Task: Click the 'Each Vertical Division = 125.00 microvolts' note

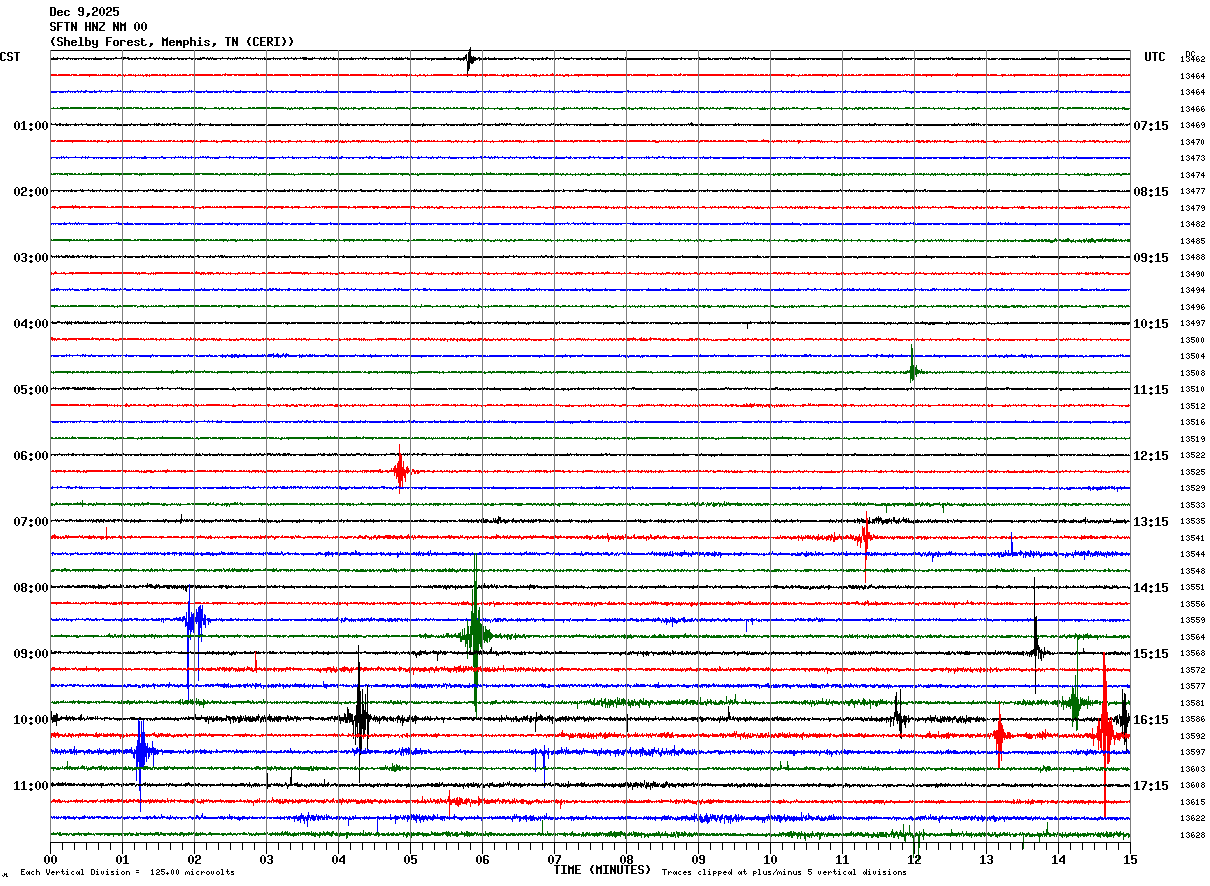Action: click(127, 873)
